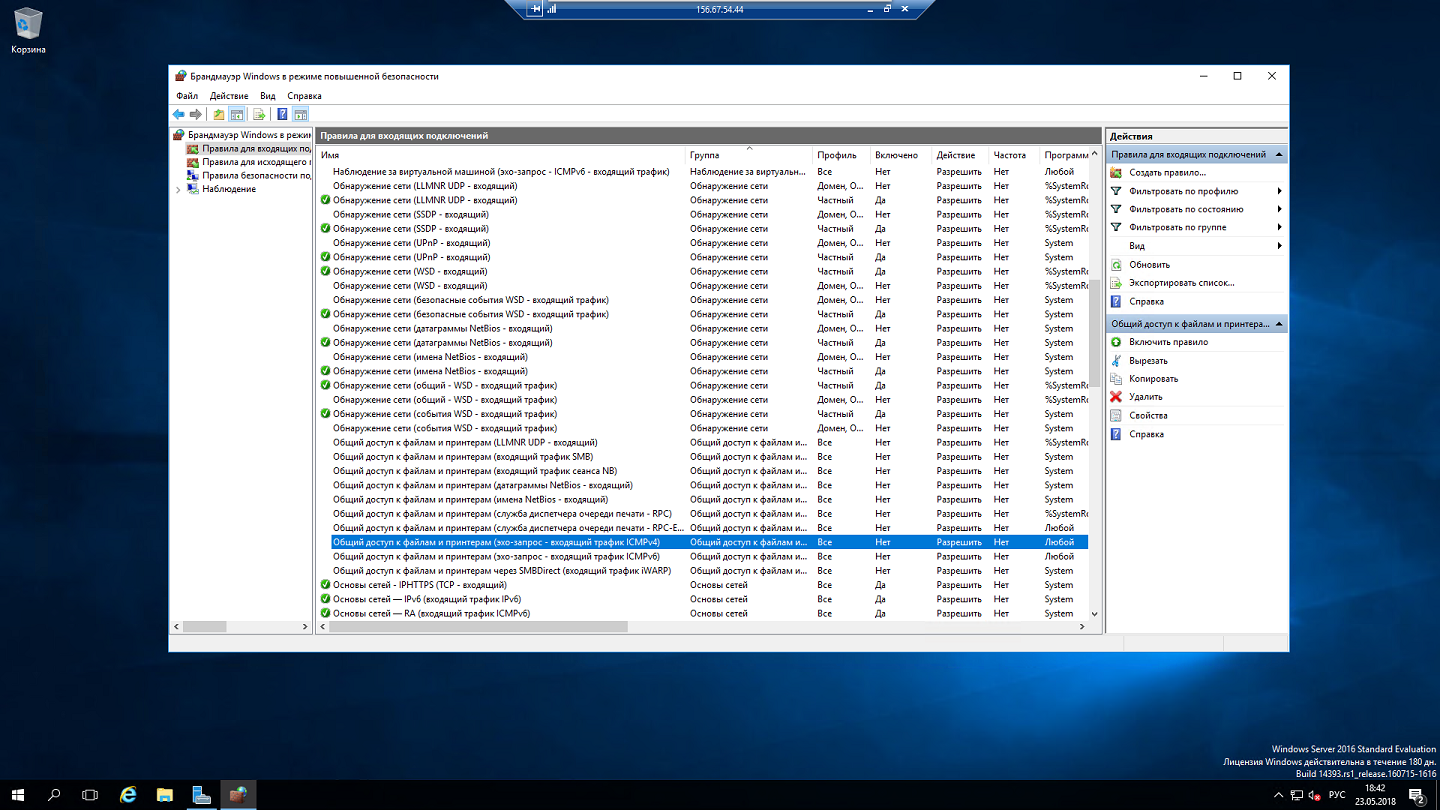The height and width of the screenshot is (810, 1440).
Task: Open the Действие menu
Action: click(229, 96)
